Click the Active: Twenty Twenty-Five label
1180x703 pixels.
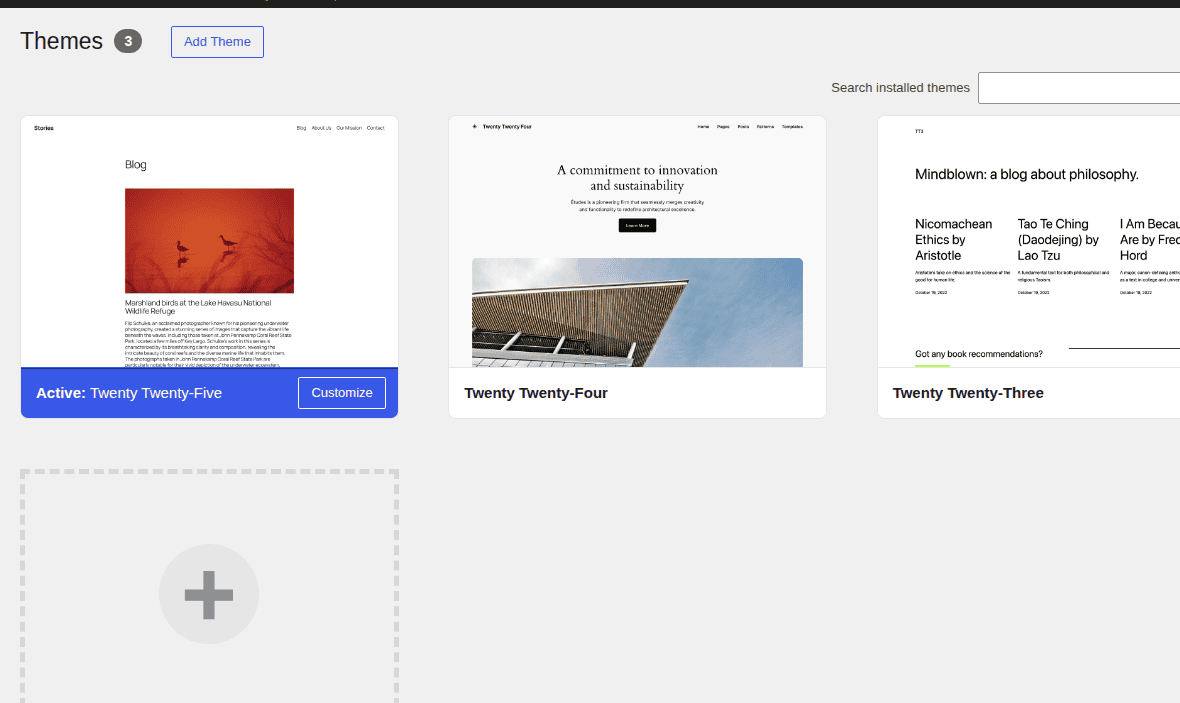coord(129,393)
